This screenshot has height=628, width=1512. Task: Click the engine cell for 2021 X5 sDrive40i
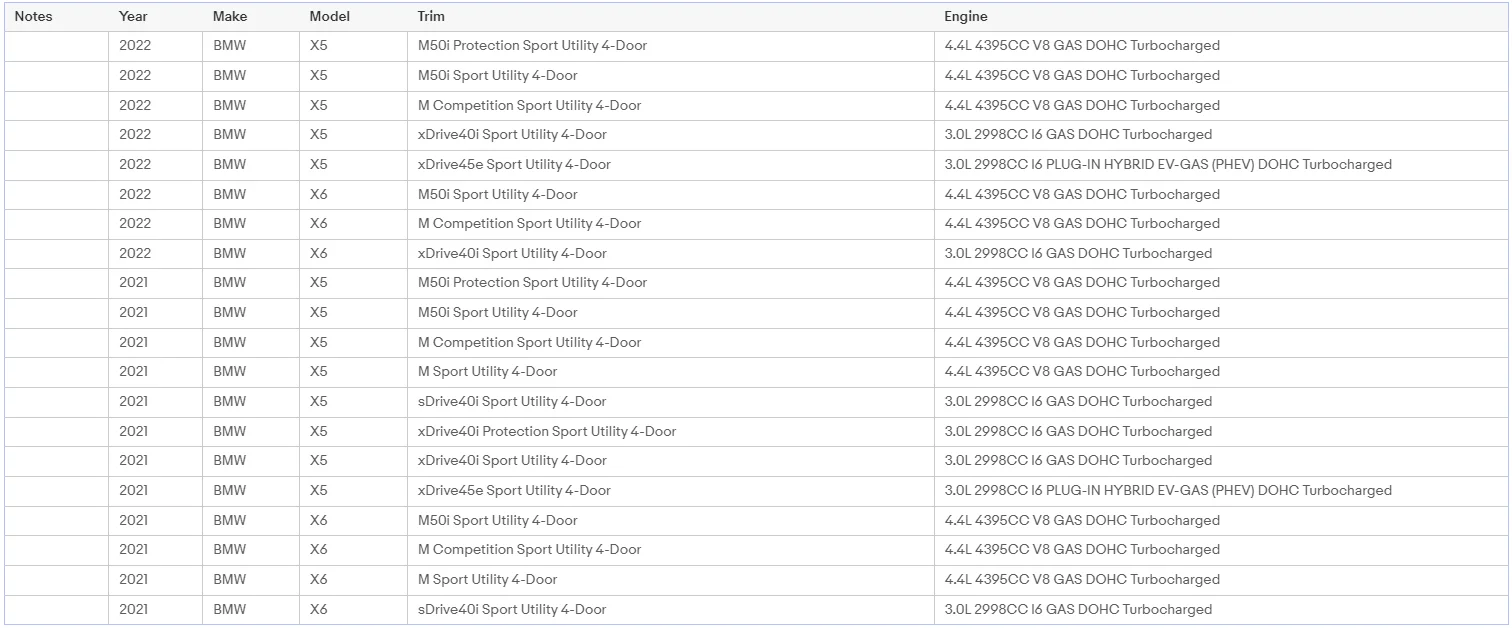point(1222,402)
